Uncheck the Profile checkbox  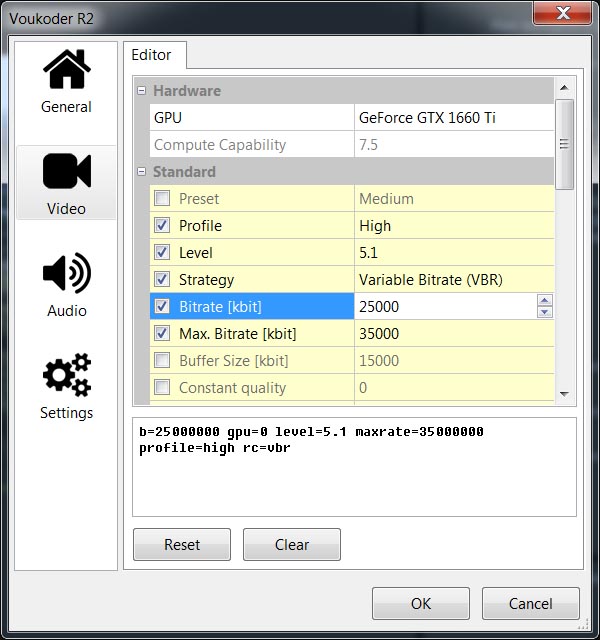pyautogui.click(x=162, y=225)
